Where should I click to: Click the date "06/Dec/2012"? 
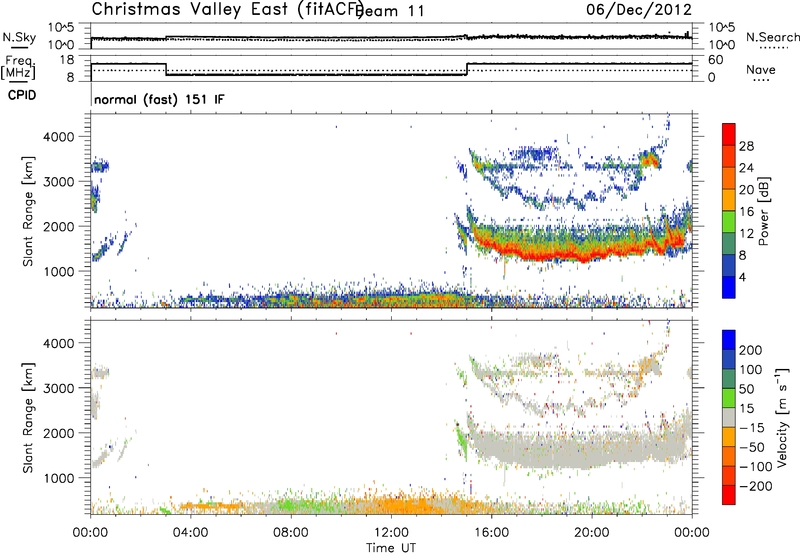pos(638,9)
